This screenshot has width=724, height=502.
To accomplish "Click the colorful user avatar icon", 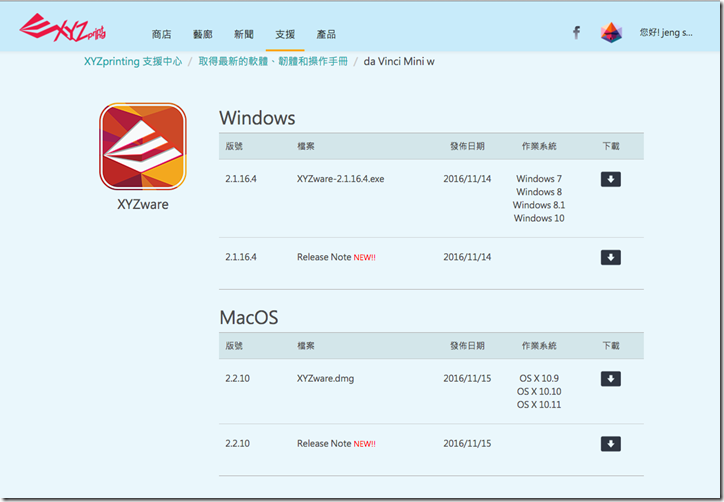I will pos(611,32).
